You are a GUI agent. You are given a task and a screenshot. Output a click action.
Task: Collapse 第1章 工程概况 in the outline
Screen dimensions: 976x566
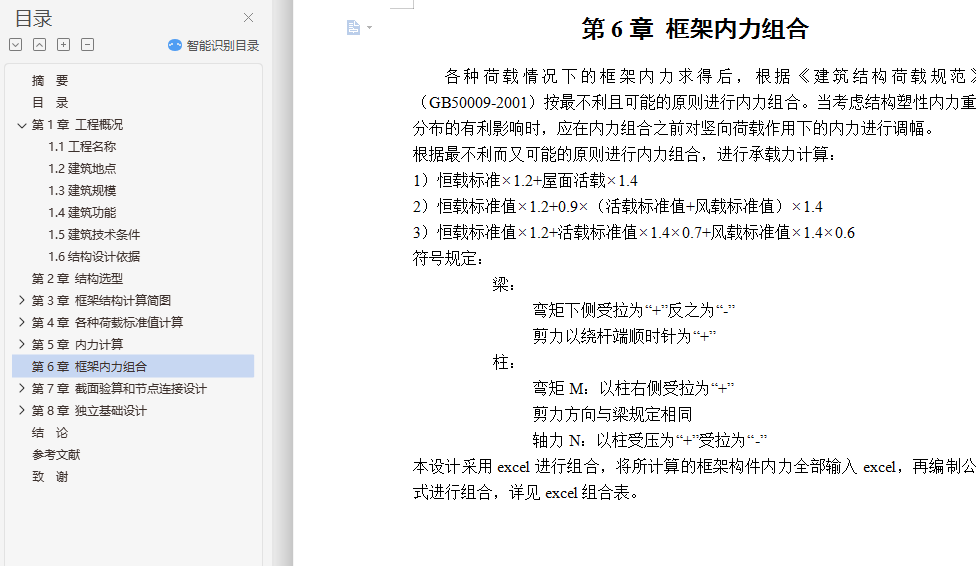(22, 125)
